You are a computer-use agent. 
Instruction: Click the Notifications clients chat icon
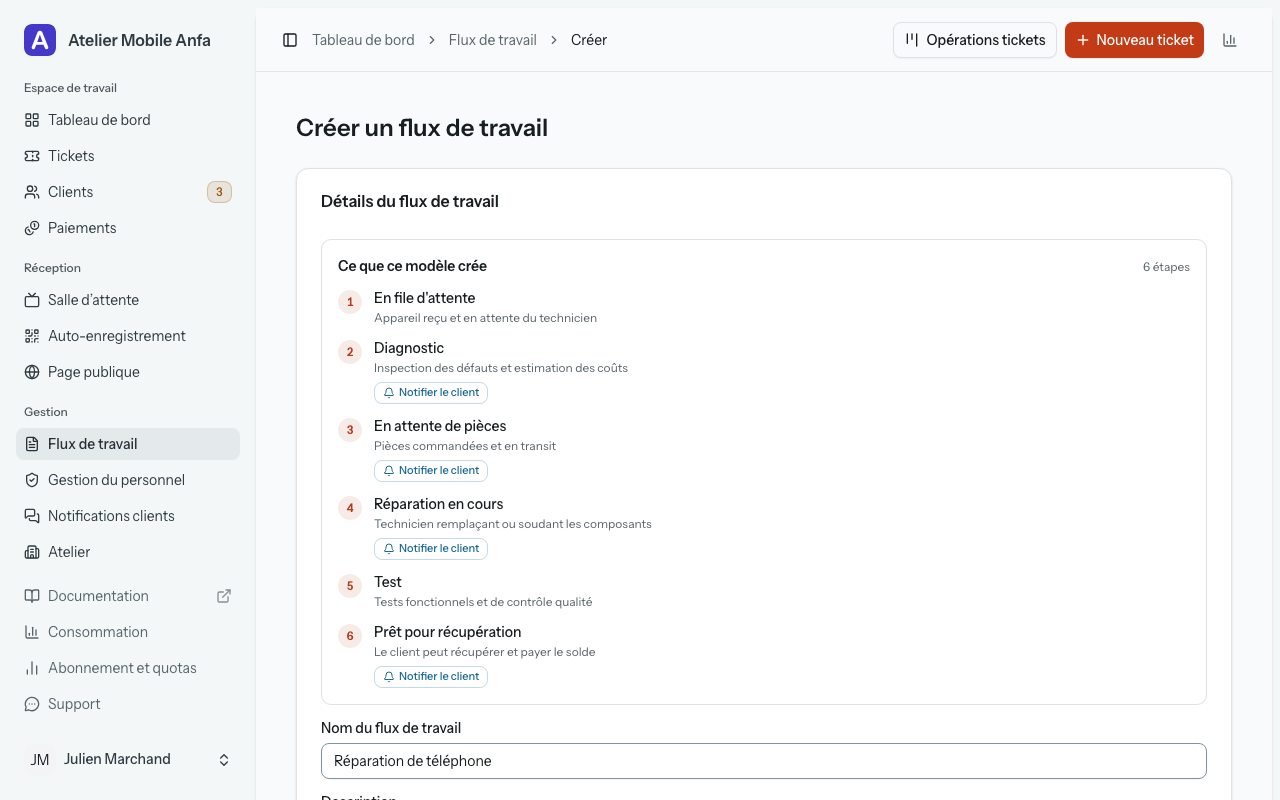pos(32,516)
